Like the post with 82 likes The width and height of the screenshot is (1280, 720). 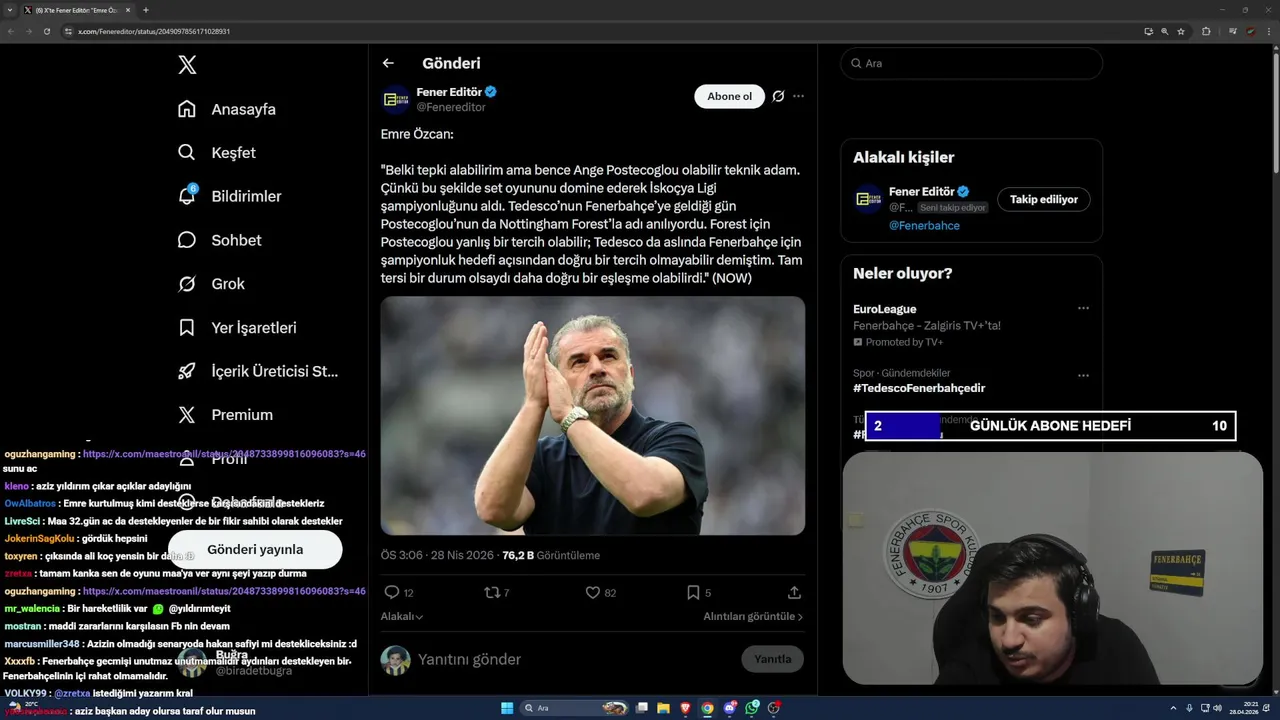pos(592,592)
